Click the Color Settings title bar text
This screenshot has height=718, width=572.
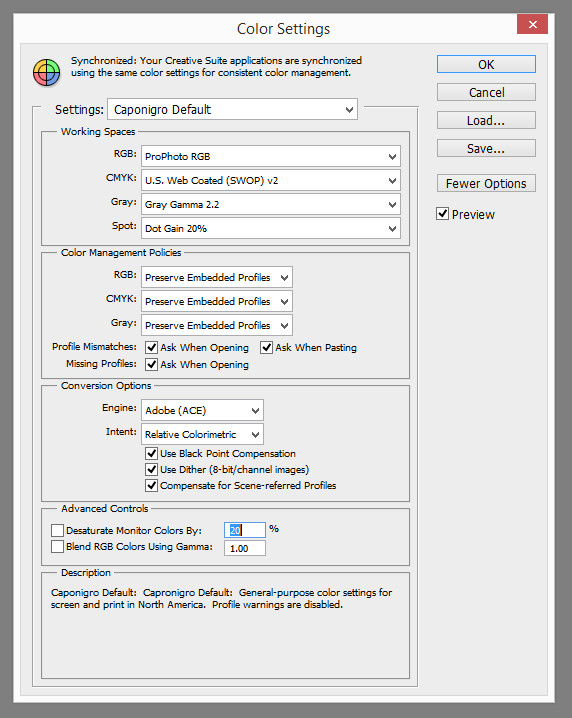pos(283,29)
